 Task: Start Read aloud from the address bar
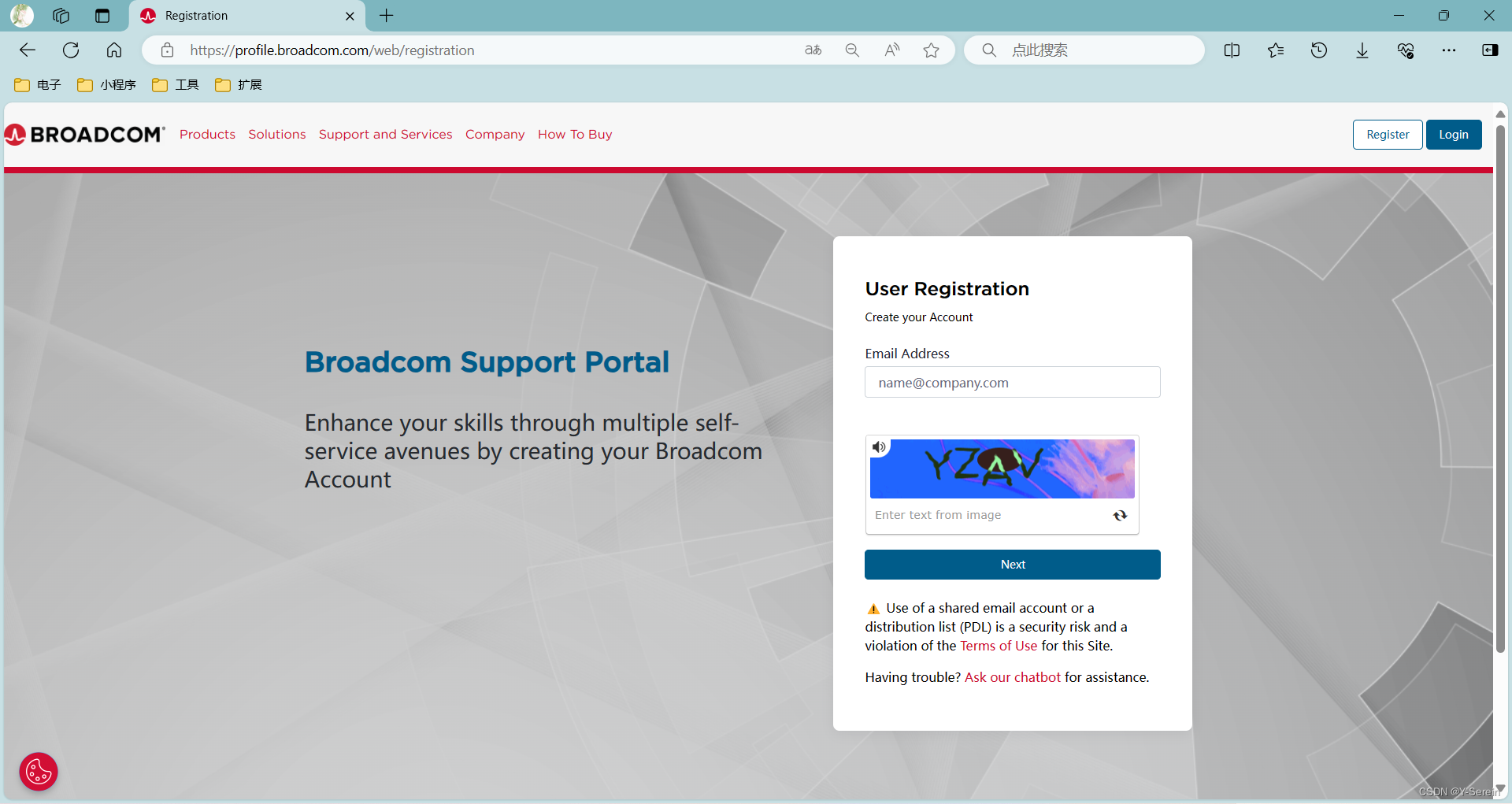coord(891,50)
